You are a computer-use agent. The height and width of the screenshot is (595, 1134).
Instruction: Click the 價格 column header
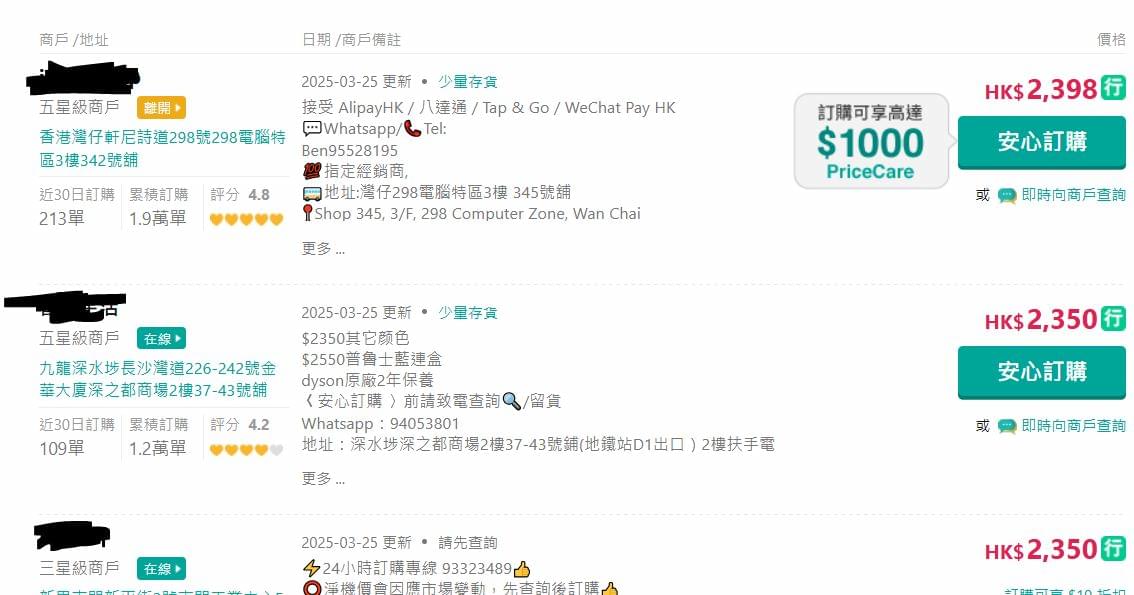point(1111,40)
